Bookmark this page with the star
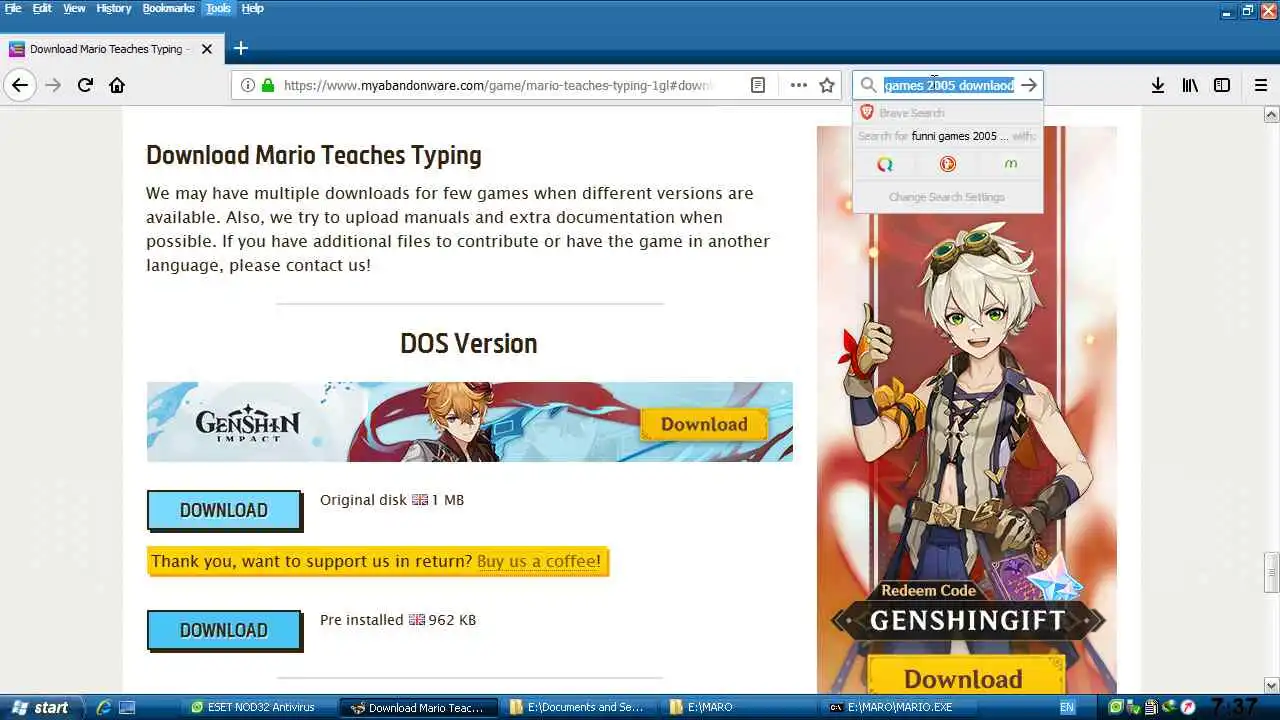Viewport: 1280px width, 720px height. pos(827,85)
